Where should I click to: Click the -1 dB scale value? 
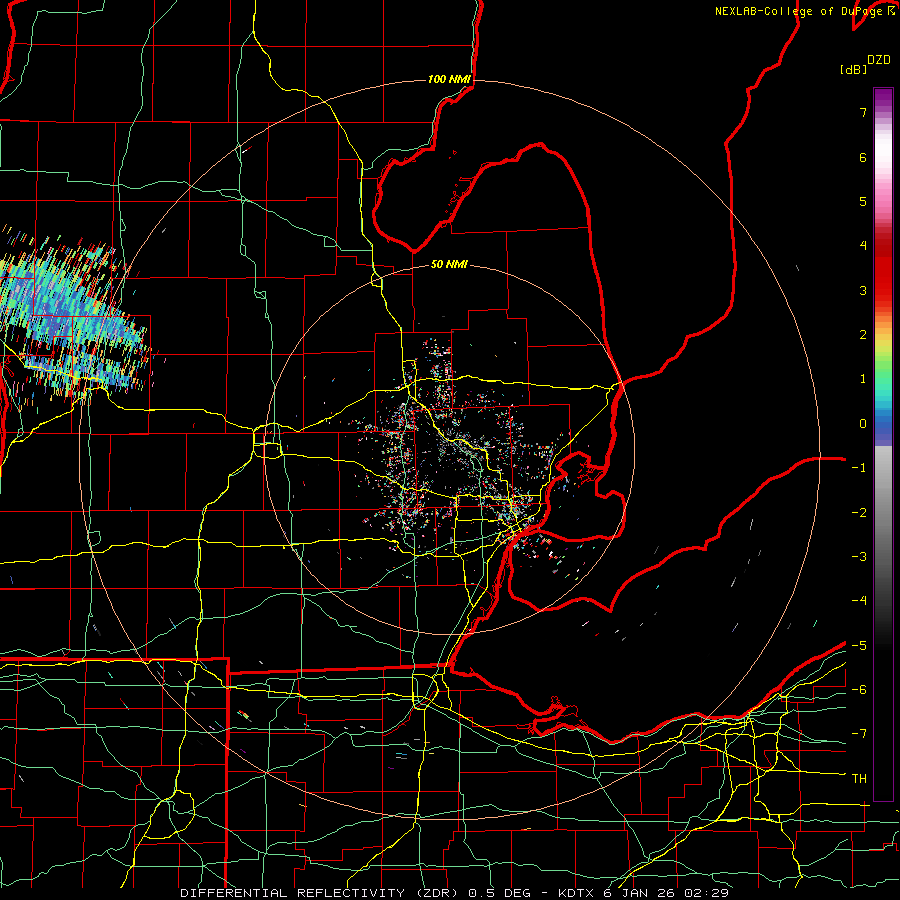859,468
